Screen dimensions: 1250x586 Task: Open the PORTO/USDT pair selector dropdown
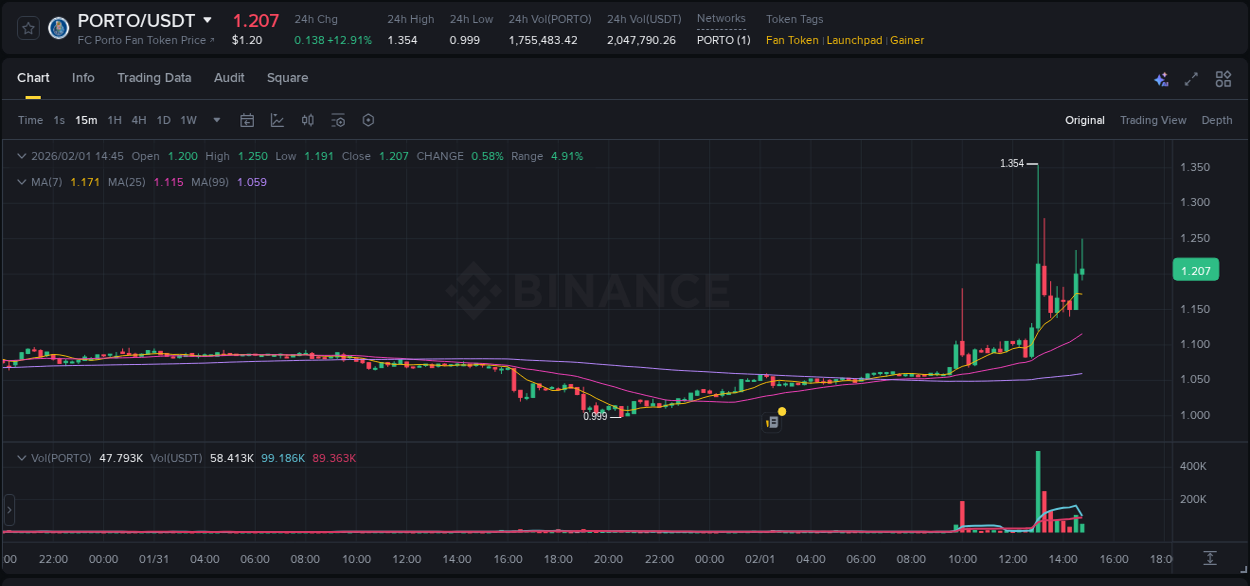point(208,20)
